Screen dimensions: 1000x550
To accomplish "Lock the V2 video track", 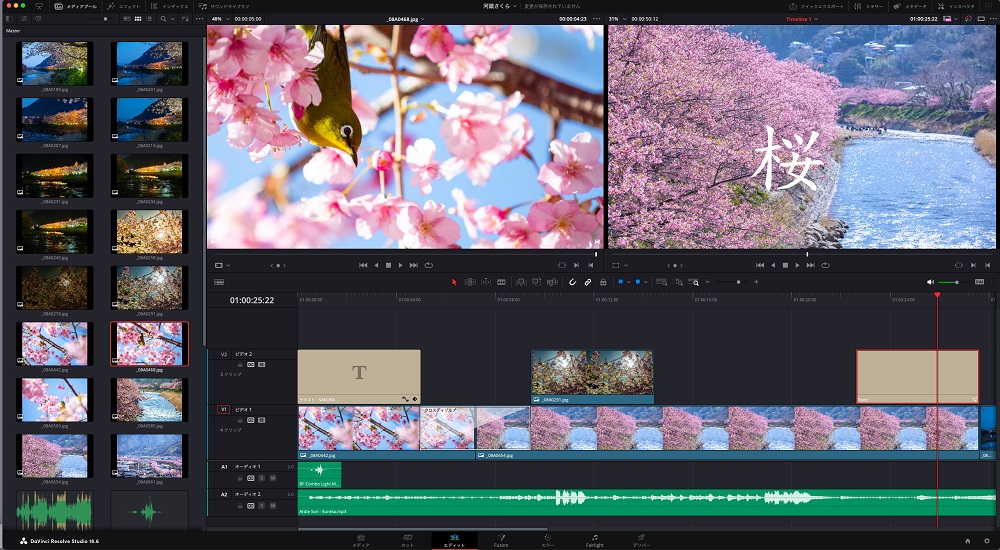I will tap(241, 364).
